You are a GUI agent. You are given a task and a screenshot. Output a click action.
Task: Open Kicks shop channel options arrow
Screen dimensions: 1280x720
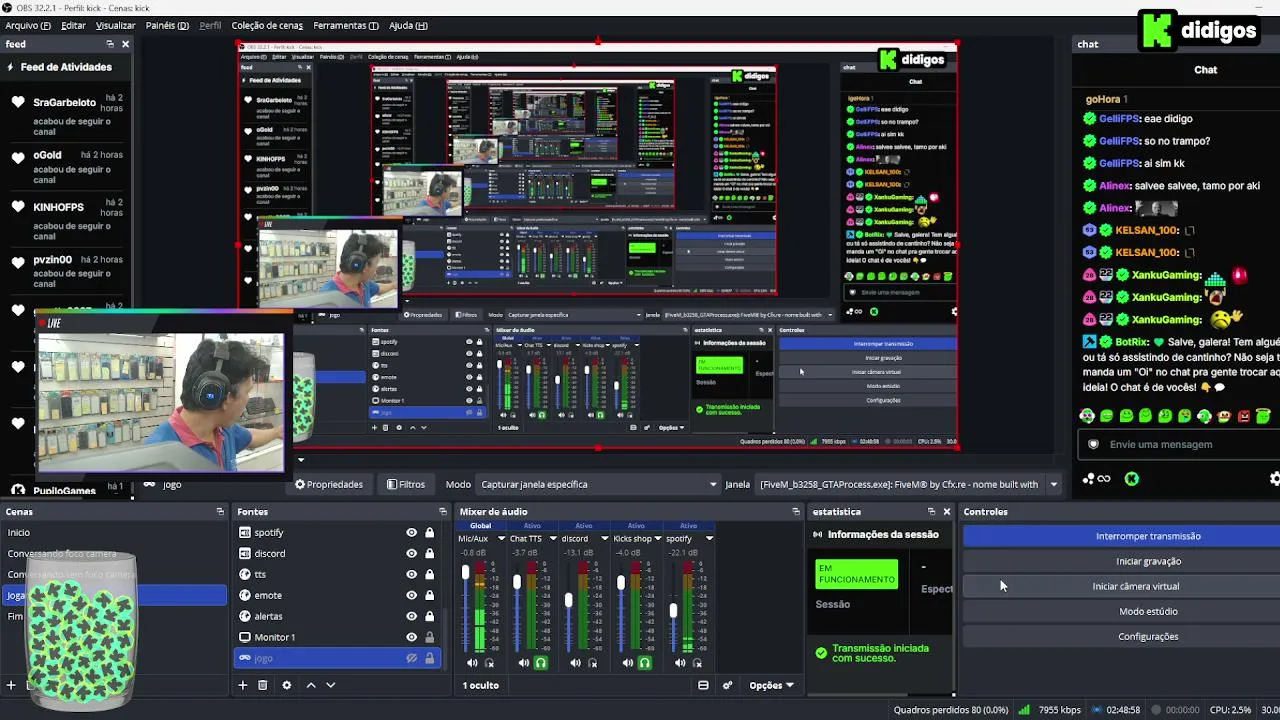(657, 538)
